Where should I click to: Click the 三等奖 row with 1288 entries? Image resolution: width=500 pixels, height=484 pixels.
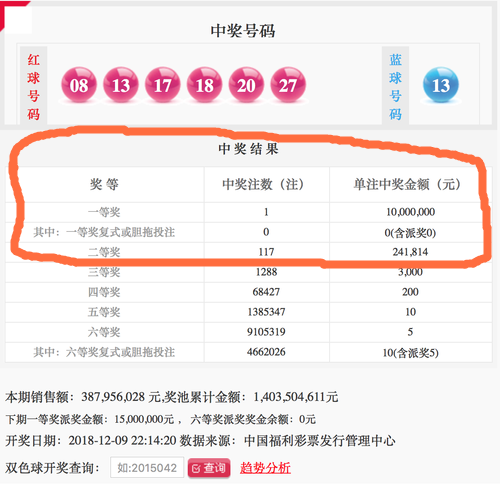coord(249,272)
